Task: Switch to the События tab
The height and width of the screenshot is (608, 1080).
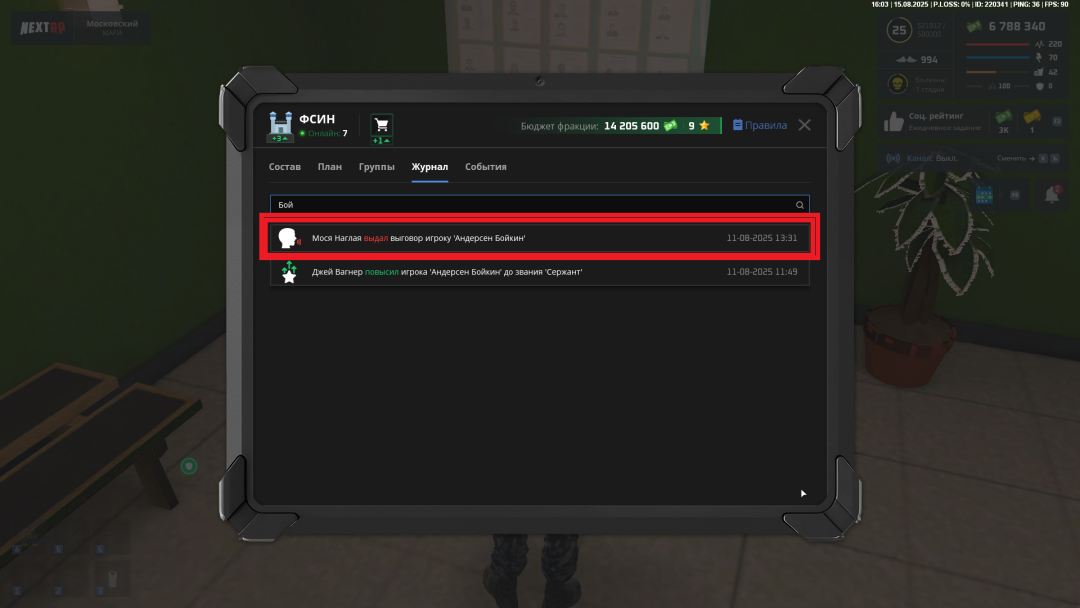Action: (x=486, y=167)
